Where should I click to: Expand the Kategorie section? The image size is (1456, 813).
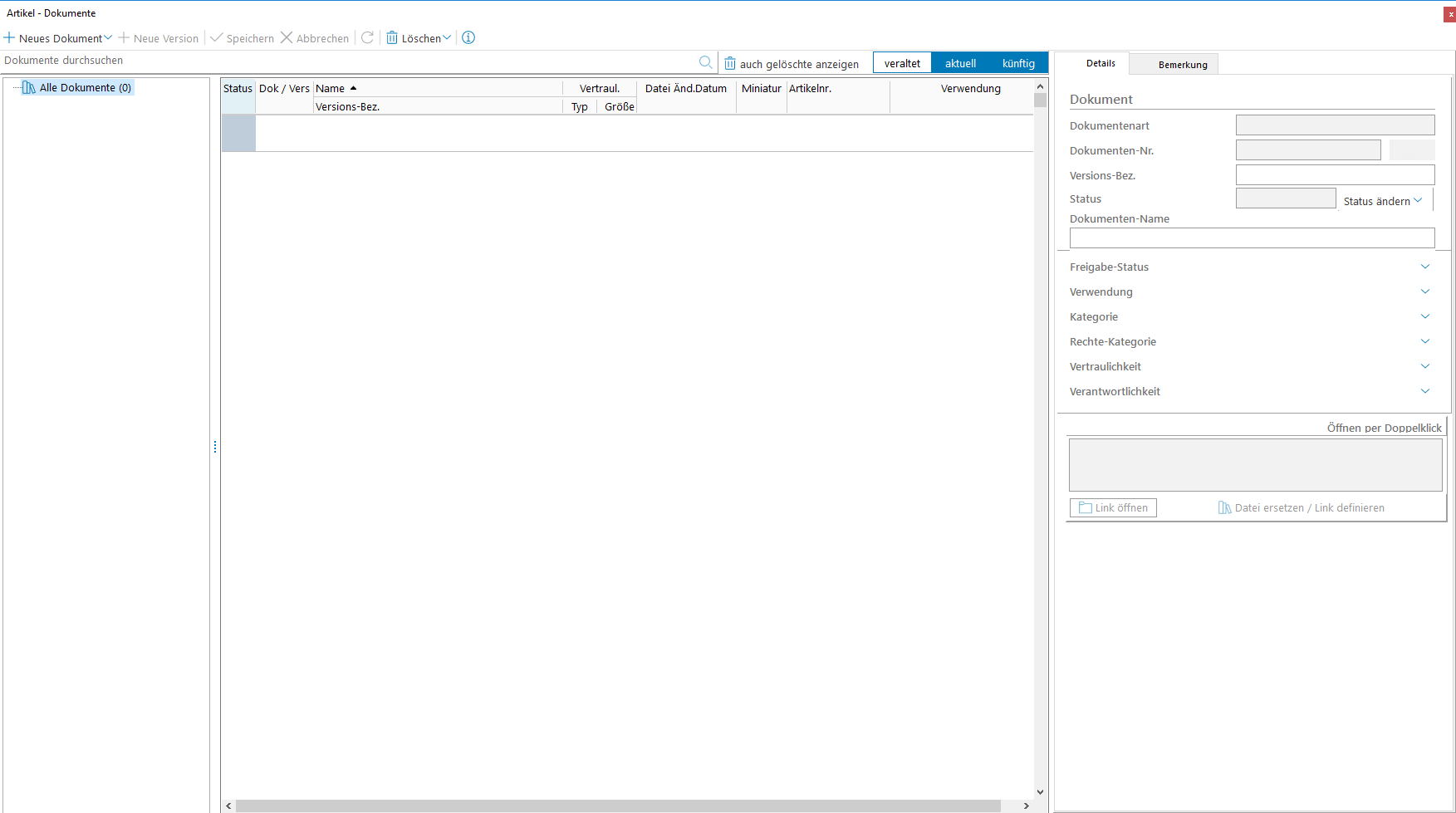[x=1425, y=316]
